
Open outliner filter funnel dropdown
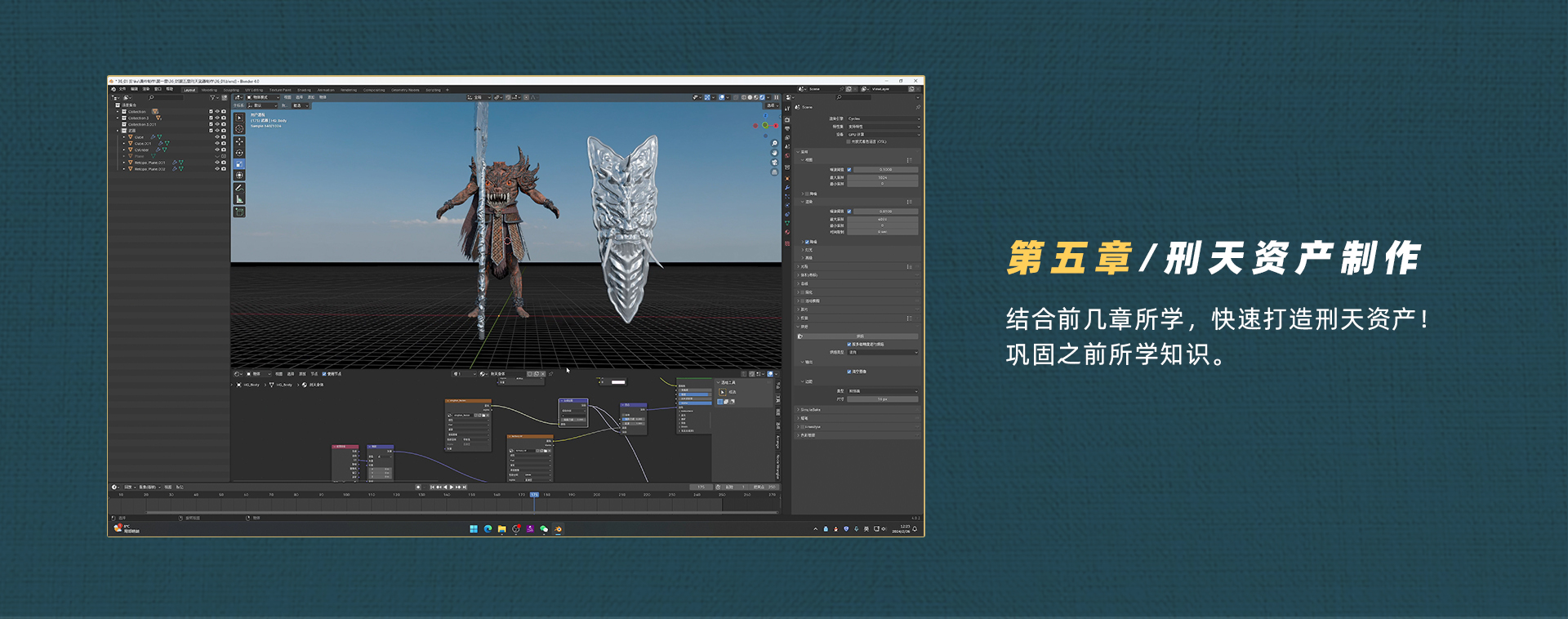(x=213, y=97)
